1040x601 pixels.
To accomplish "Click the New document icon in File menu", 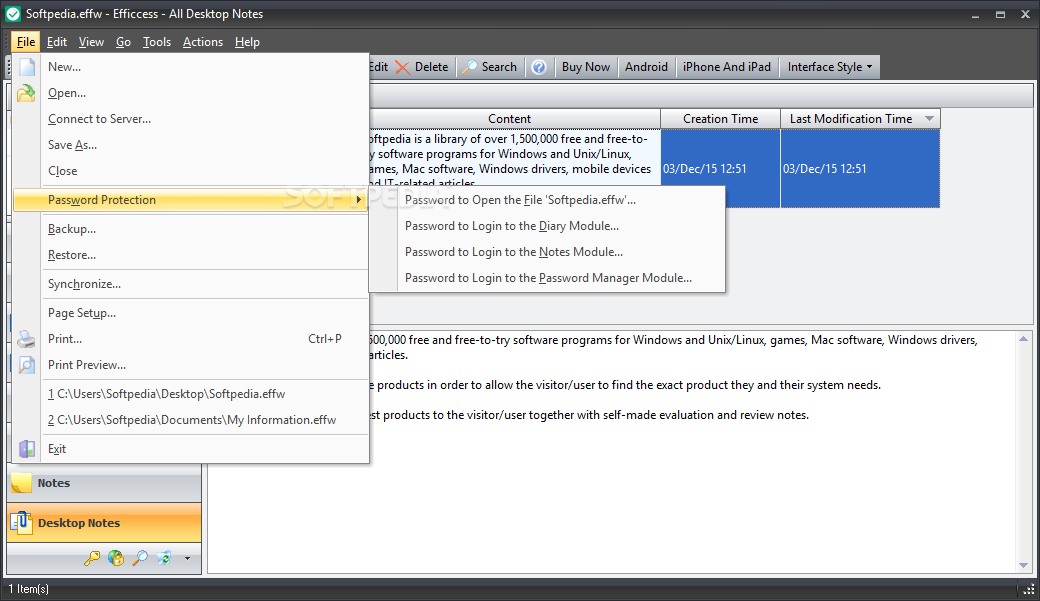I will click(27, 67).
